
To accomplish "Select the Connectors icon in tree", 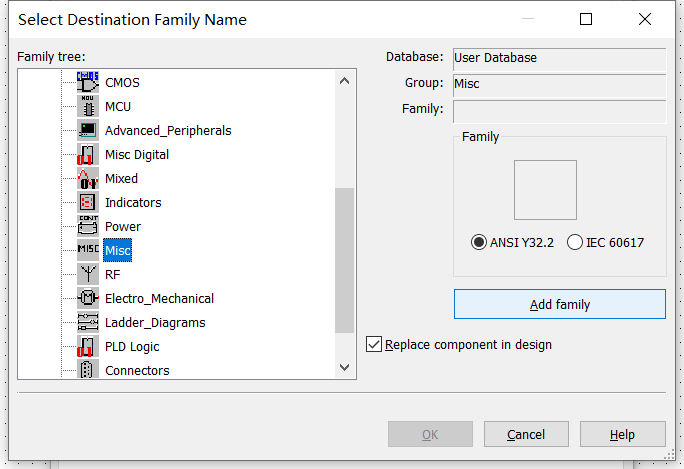I will pyautogui.click(x=88, y=370).
